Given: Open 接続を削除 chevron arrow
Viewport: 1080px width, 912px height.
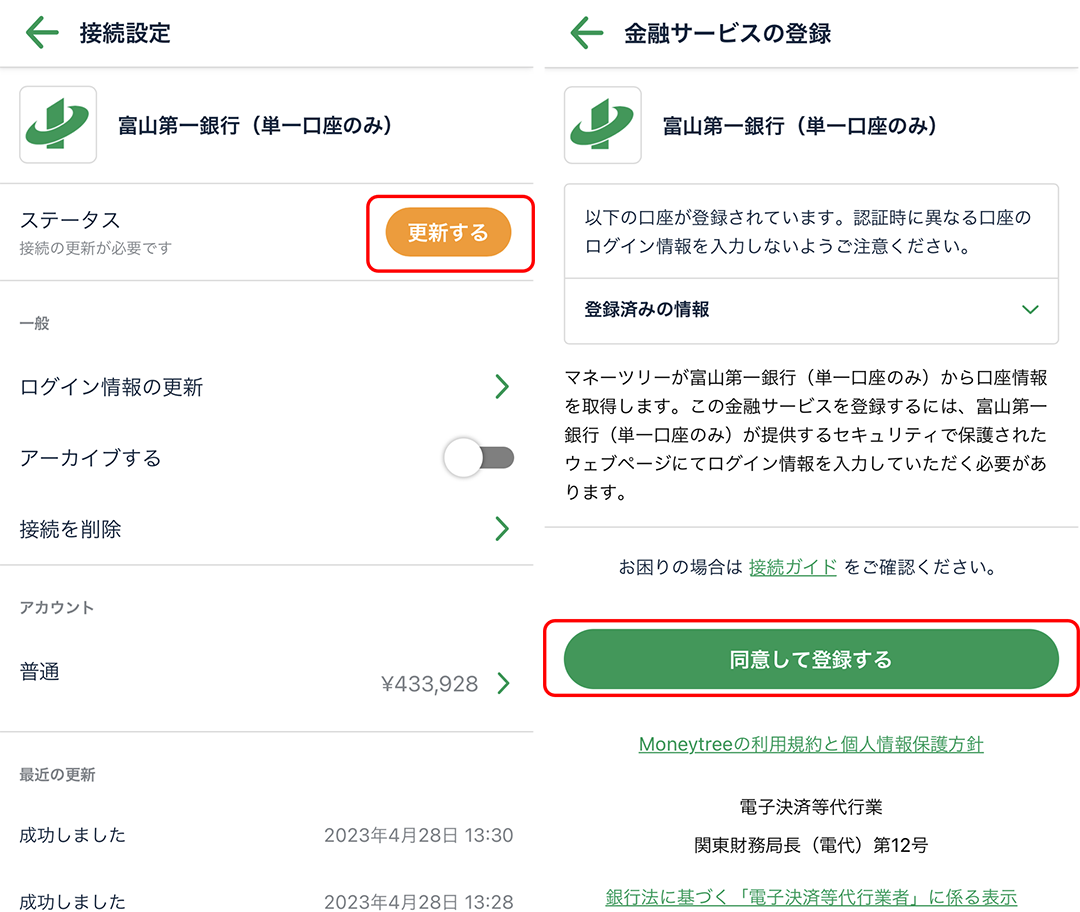Looking at the screenshot, I should click(502, 529).
